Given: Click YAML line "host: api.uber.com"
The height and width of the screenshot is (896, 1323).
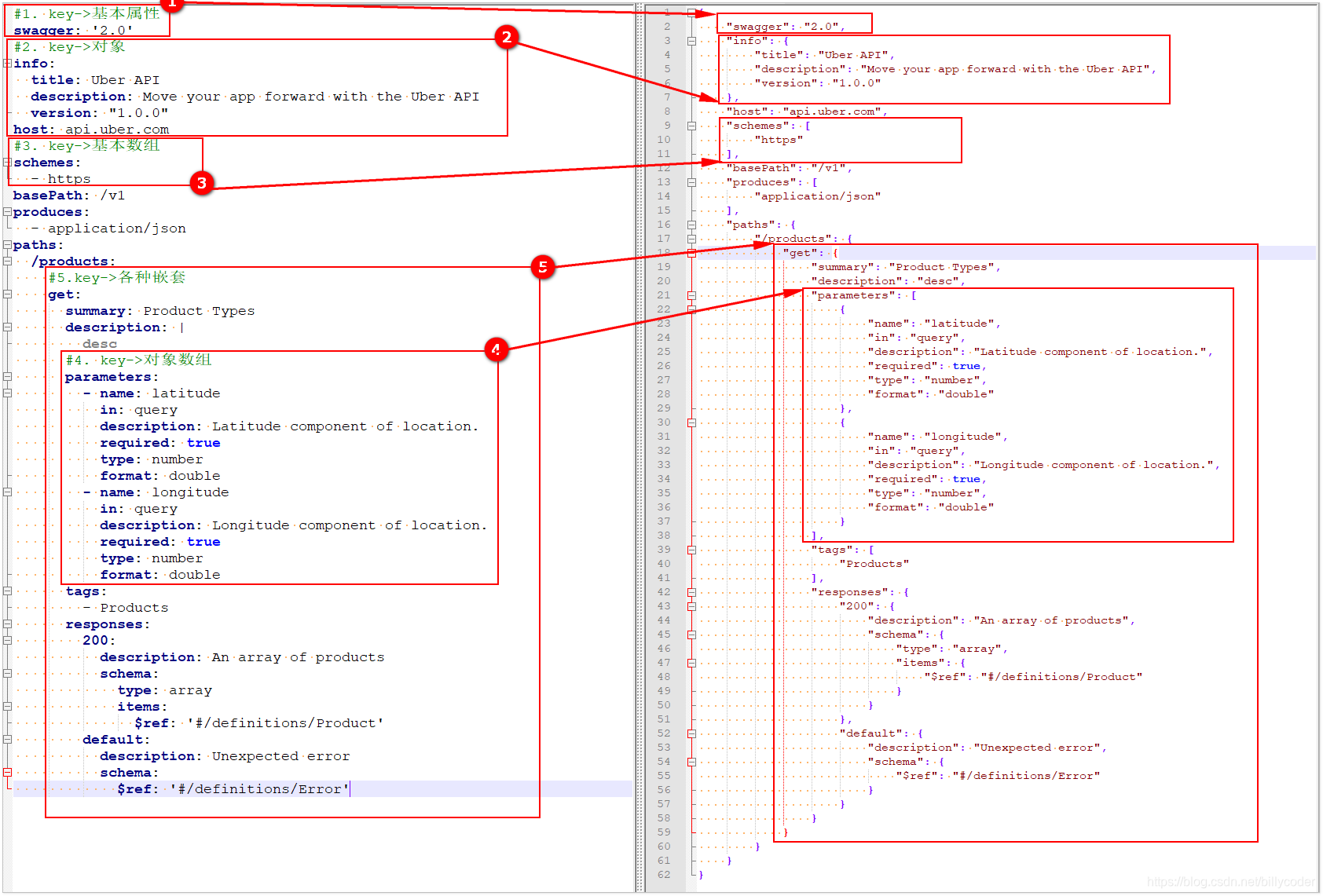Looking at the screenshot, I should (91, 130).
